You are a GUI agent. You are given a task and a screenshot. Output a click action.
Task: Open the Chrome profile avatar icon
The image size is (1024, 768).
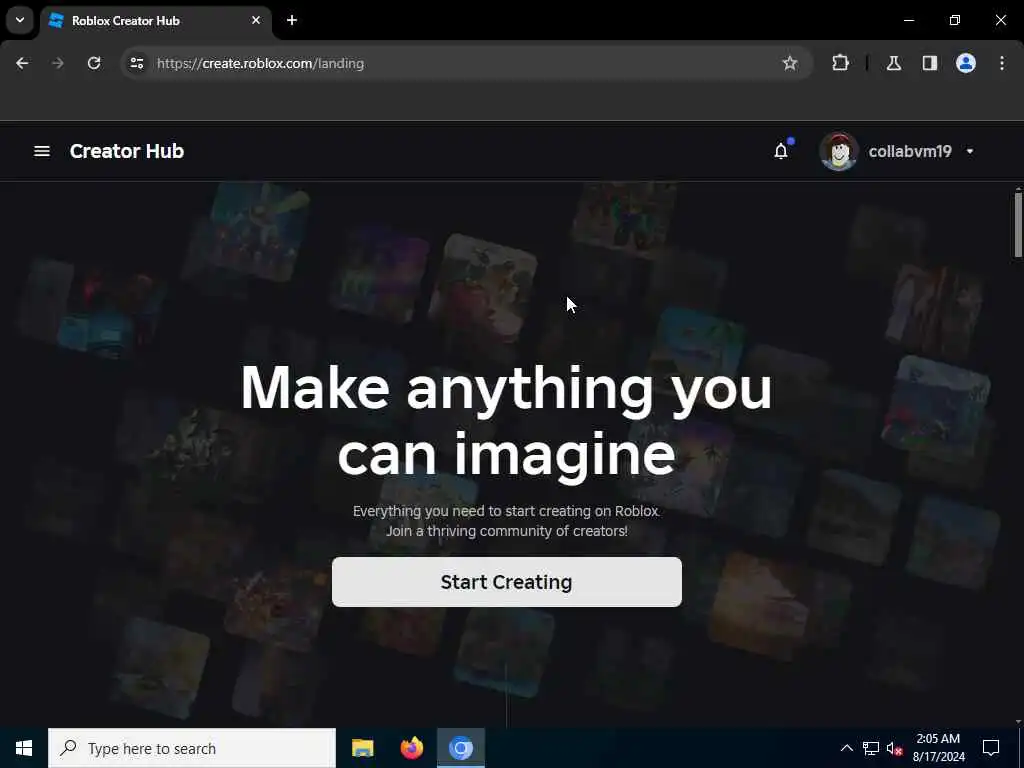click(966, 63)
